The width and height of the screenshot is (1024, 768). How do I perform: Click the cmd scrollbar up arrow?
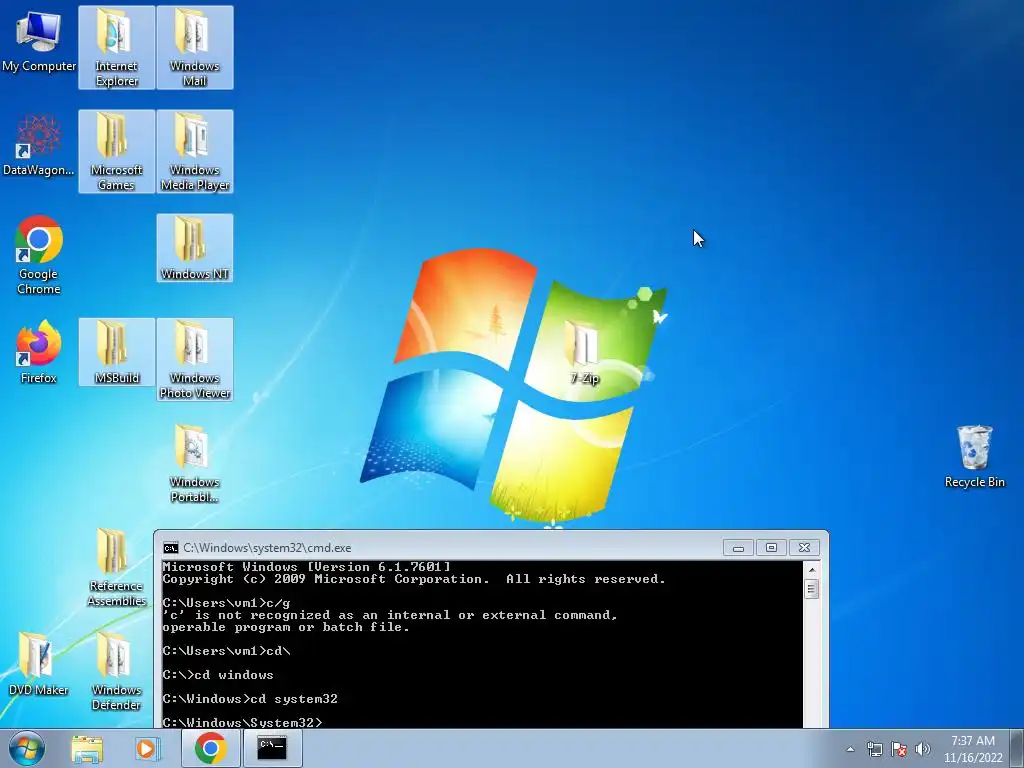point(812,569)
